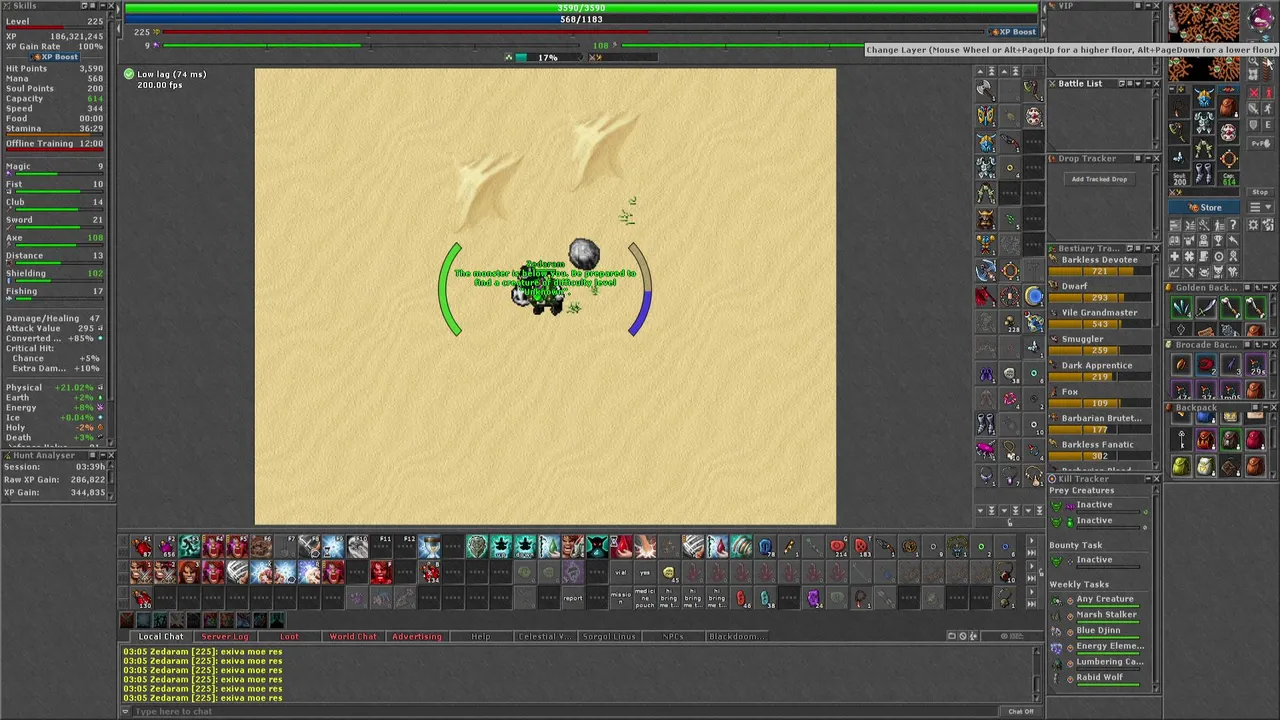Click the trophy icon in control buttons
Screen dimensions: 1280x720
[x=1218, y=243]
